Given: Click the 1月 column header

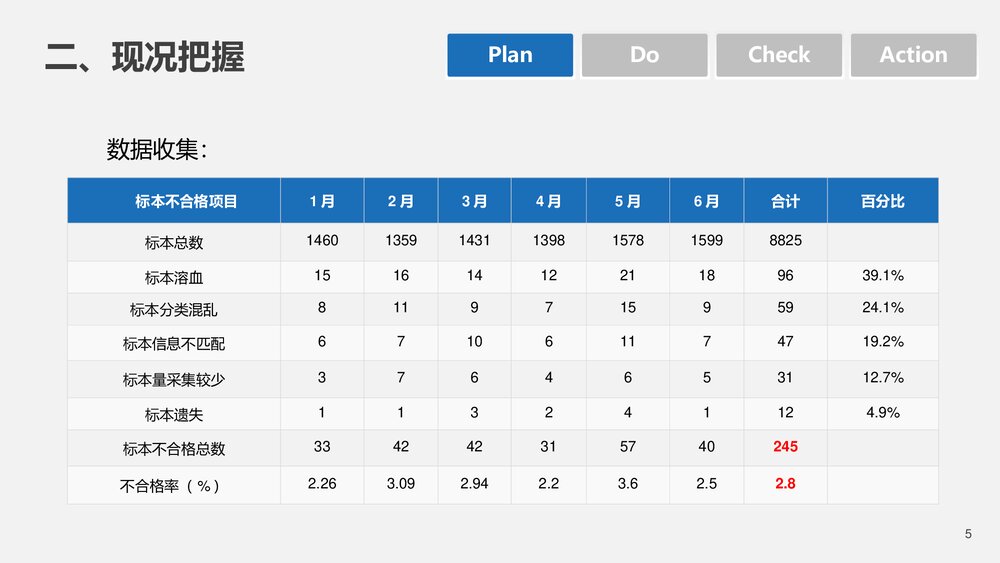Looking at the screenshot, I should pyautogui.click(x=322, y=201).
